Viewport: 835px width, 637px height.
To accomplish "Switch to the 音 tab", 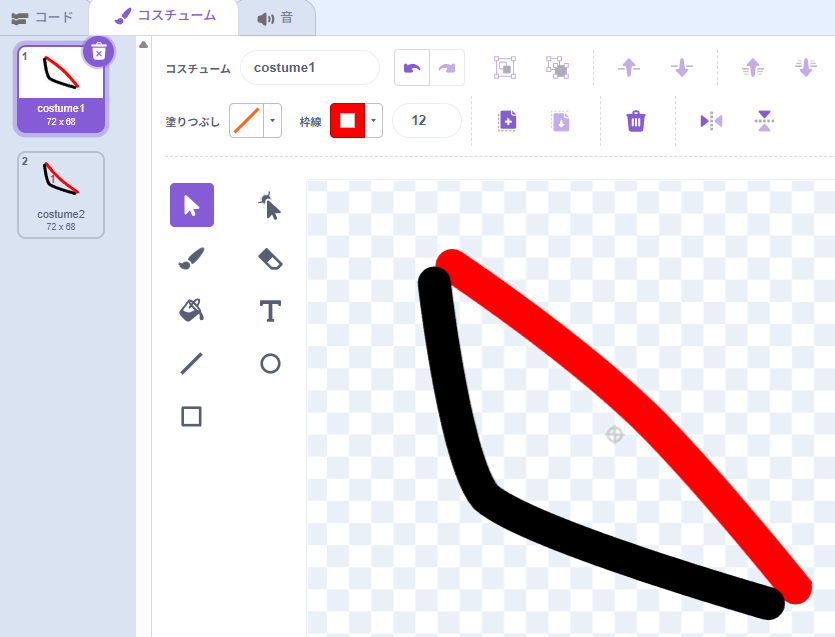I will (x=275, y=18).
